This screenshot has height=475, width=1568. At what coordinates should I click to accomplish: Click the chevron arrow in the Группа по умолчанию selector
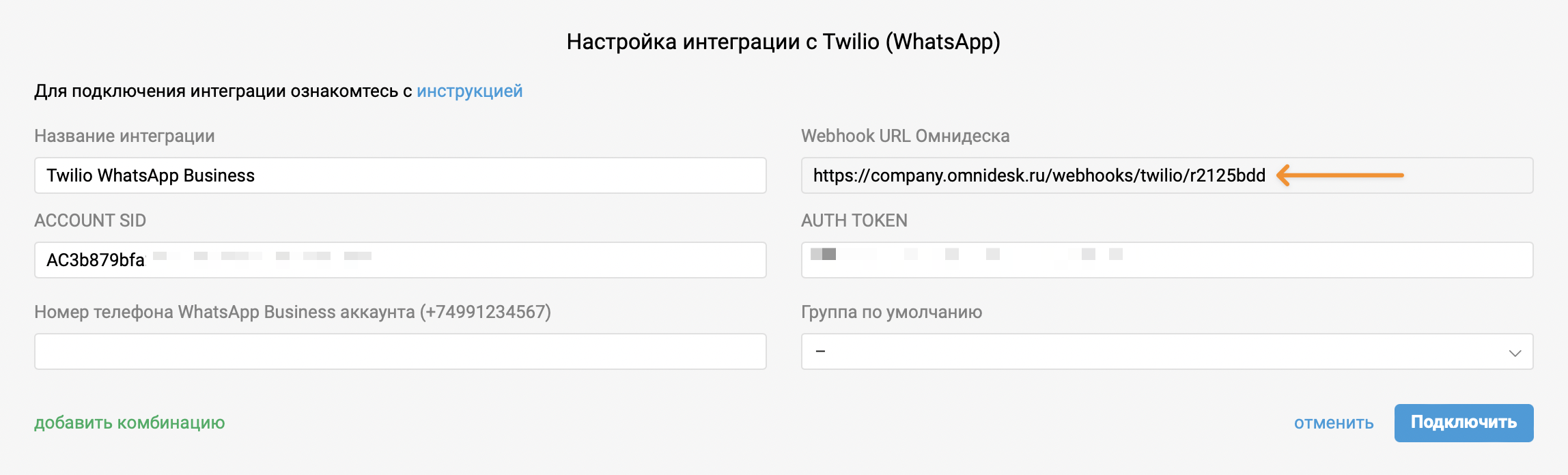point(1515,353)
